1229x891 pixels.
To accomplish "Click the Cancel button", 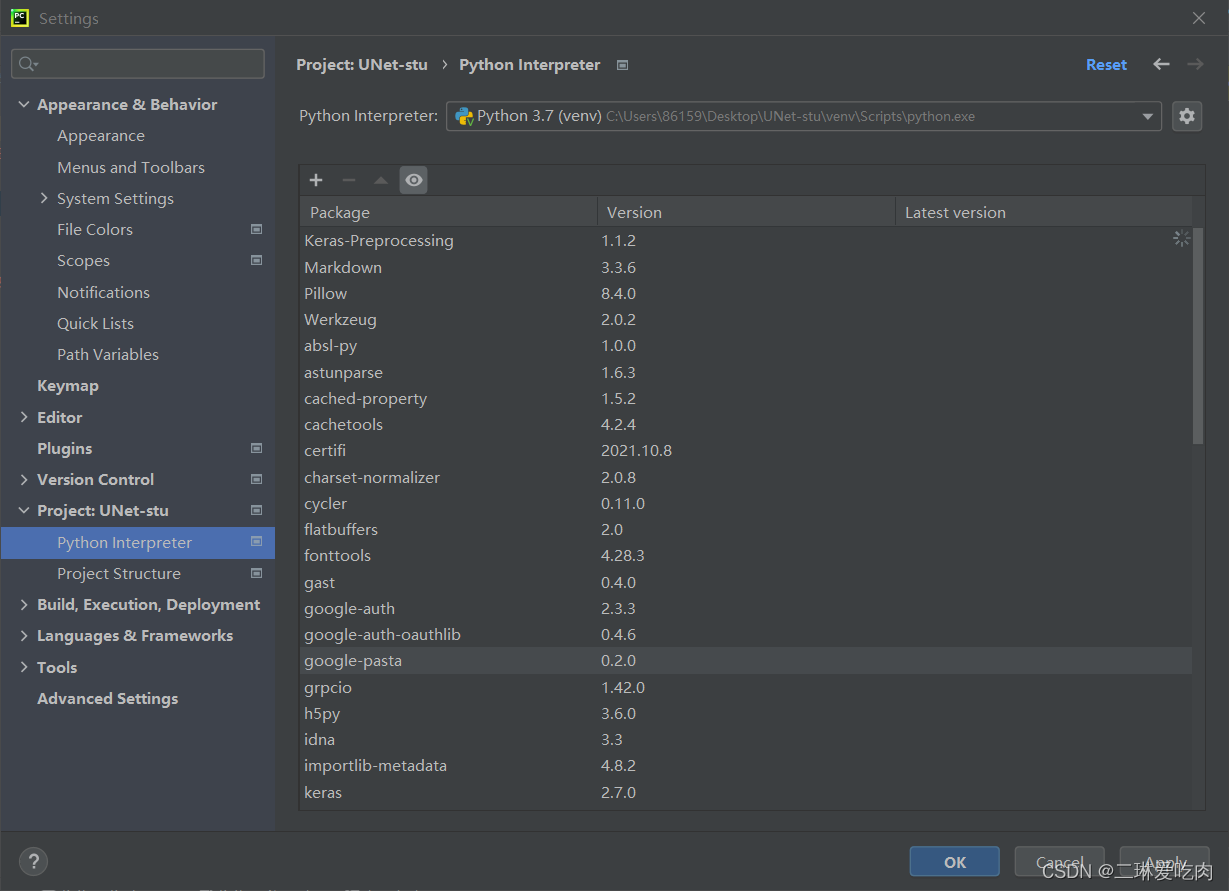I will tap(1060, 862).
